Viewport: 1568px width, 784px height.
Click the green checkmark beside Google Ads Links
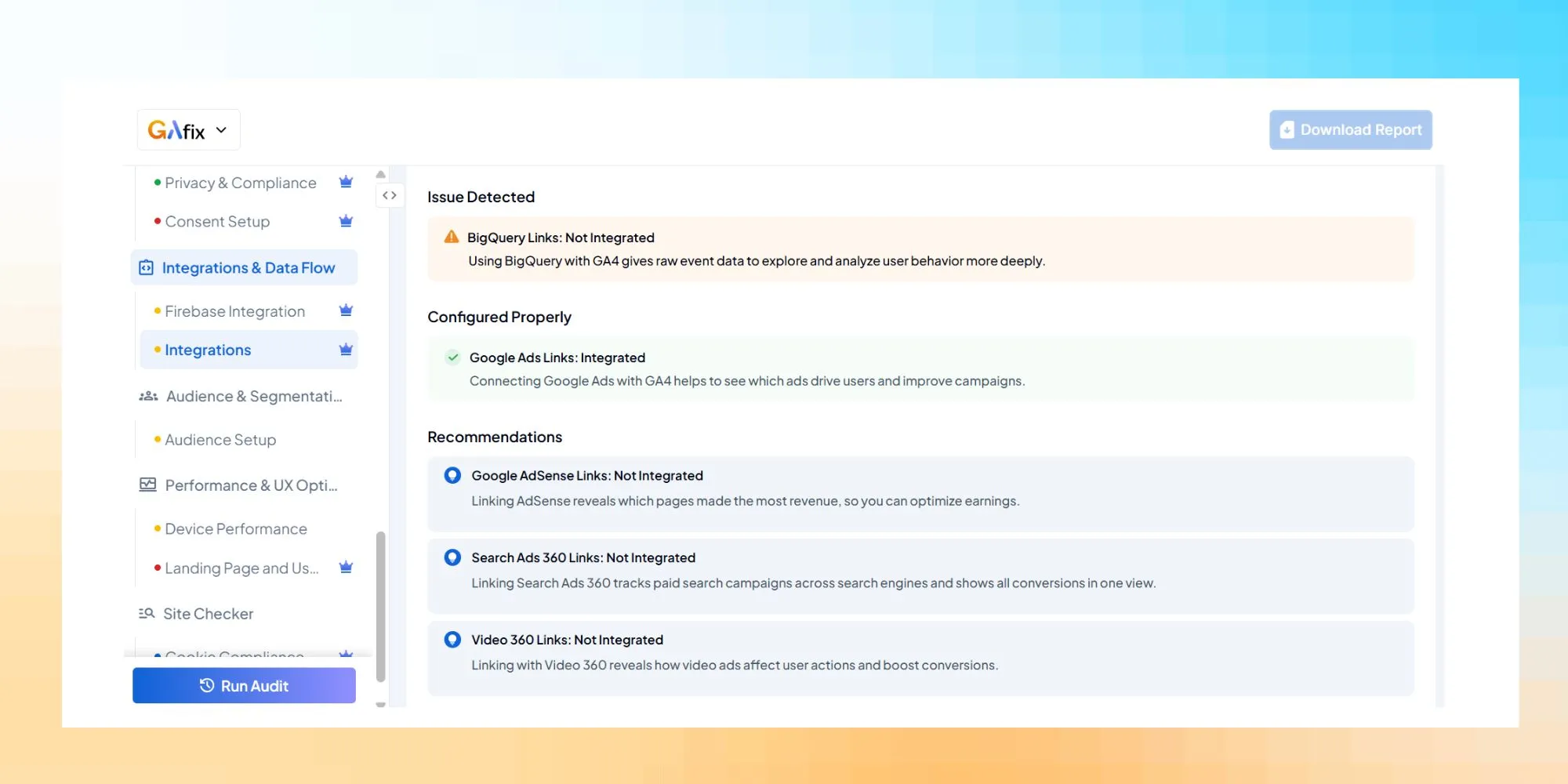click(x=452, y=358)
